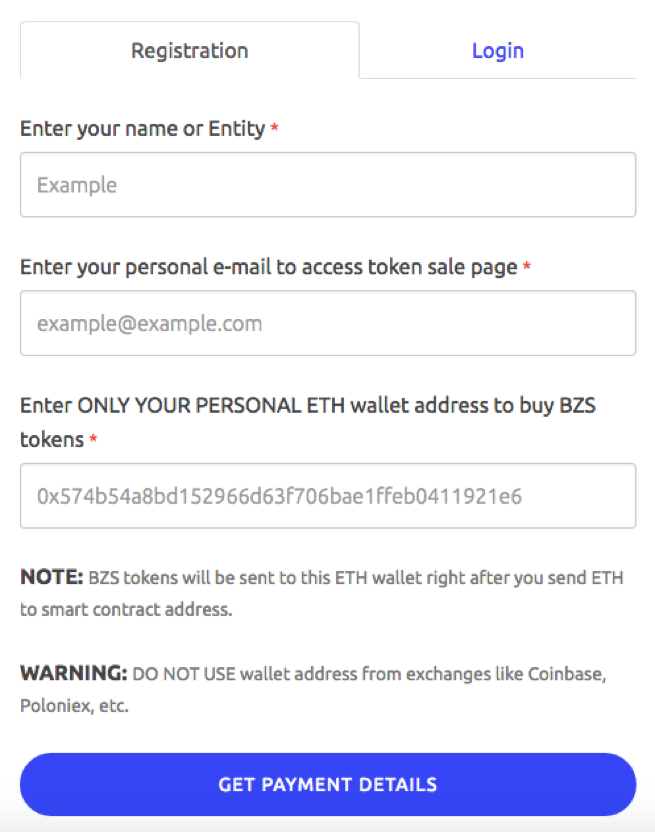This screenshot has width=655, height=832.
Task: Click the personal e-mail field label
Action: coord(268,267)
